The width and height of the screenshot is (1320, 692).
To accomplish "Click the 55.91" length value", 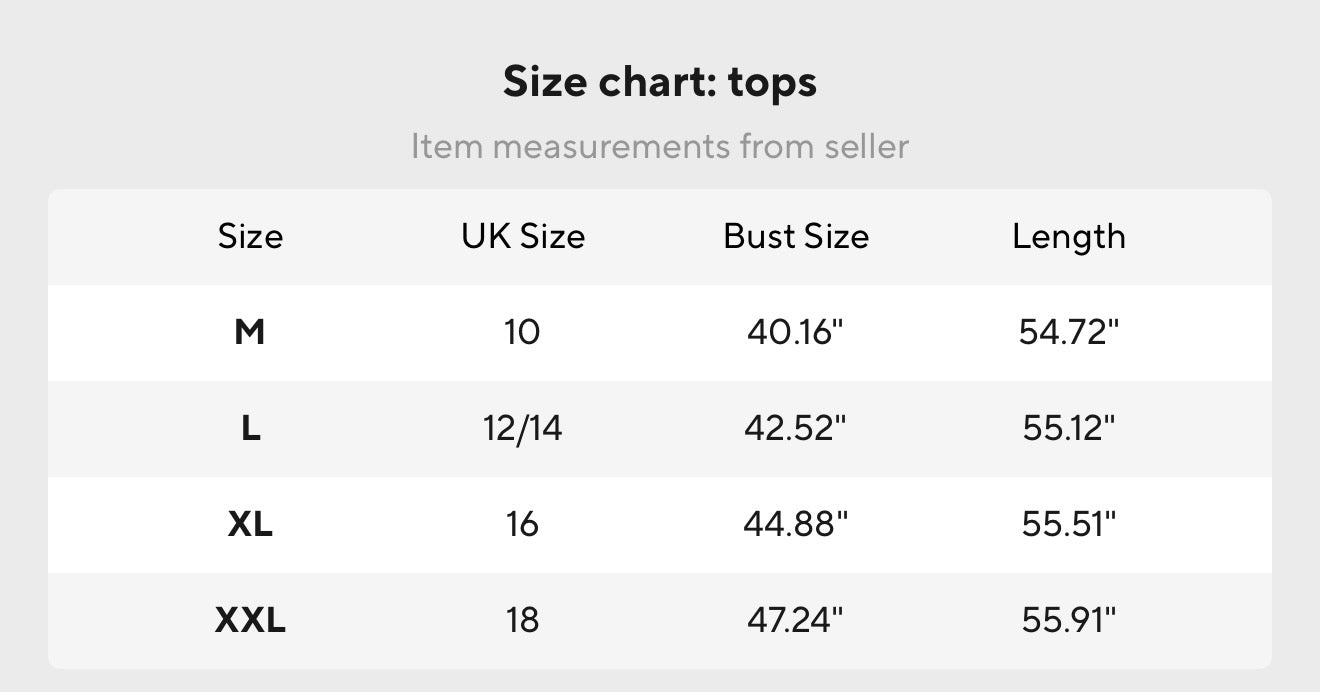I will [1069, 620].
